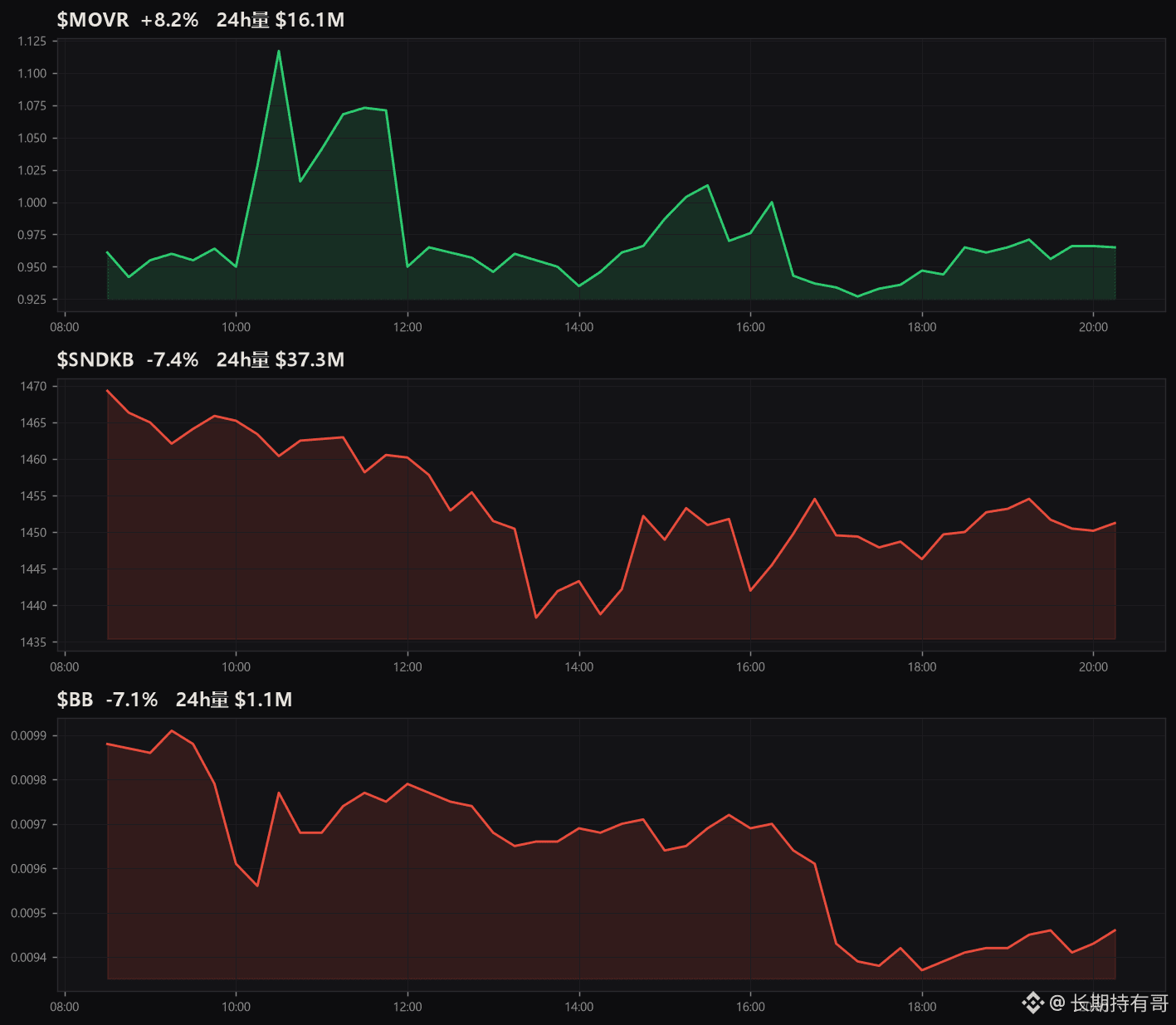The height and width of the screenshot is (1025, 1176).
Task: Click the 24h volume $1.1M text
Action: [x=234, y=700]
